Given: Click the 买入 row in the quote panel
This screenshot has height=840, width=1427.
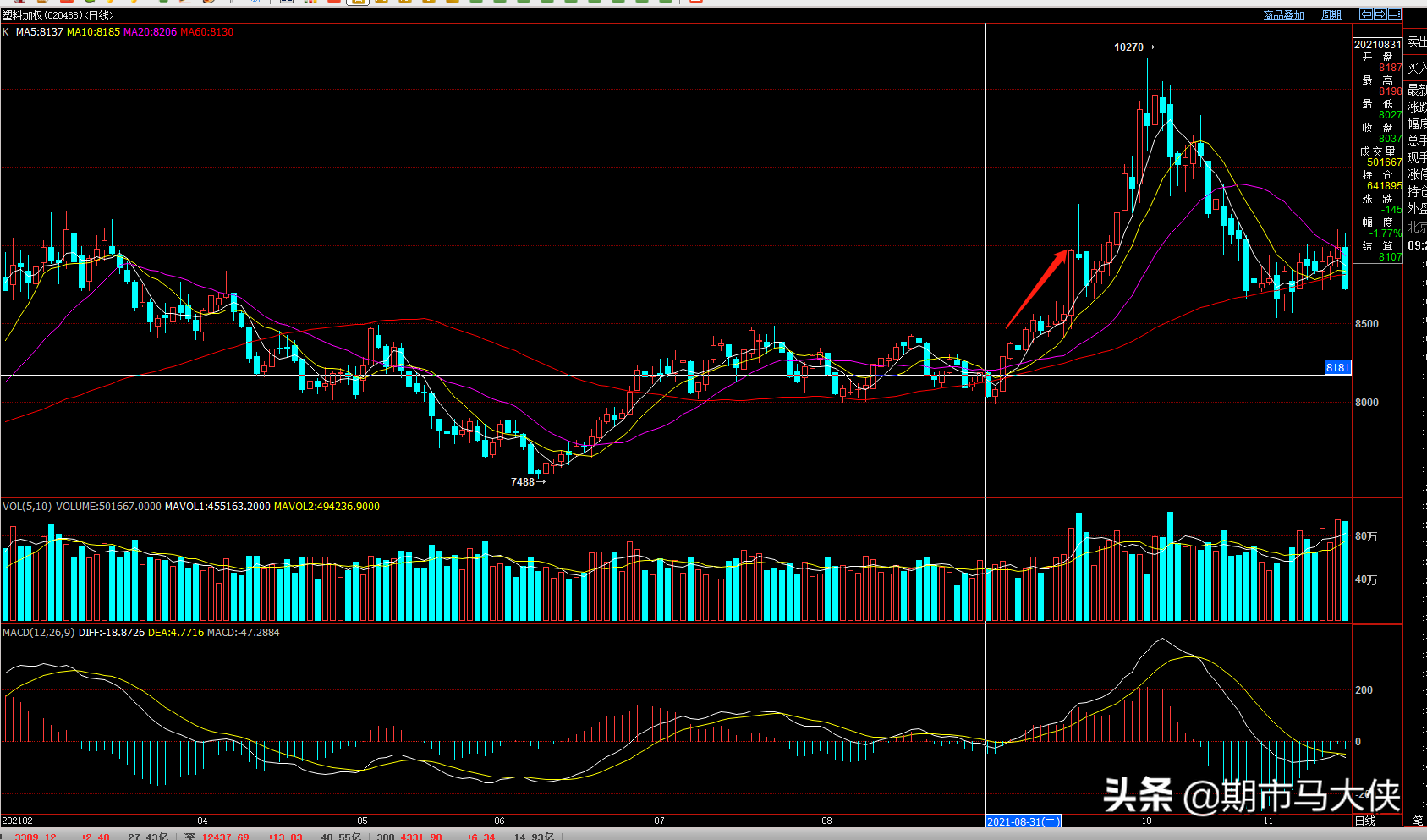Looking at the screenshot, I should 1417,68.
